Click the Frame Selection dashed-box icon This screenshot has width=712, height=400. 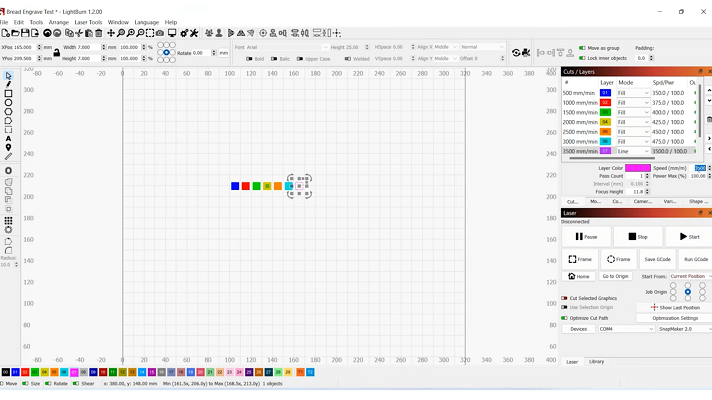point(150,33)
